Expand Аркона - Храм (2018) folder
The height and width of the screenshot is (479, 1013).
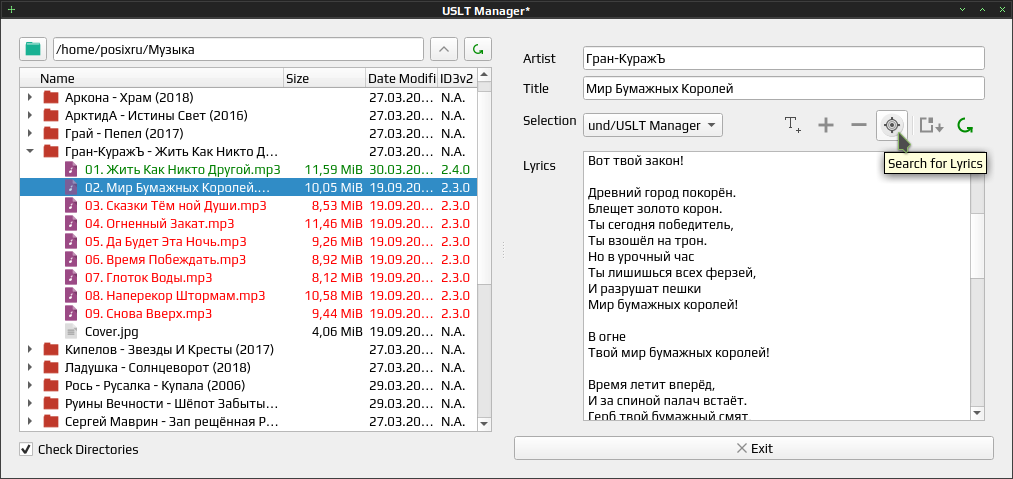[30, 98]
